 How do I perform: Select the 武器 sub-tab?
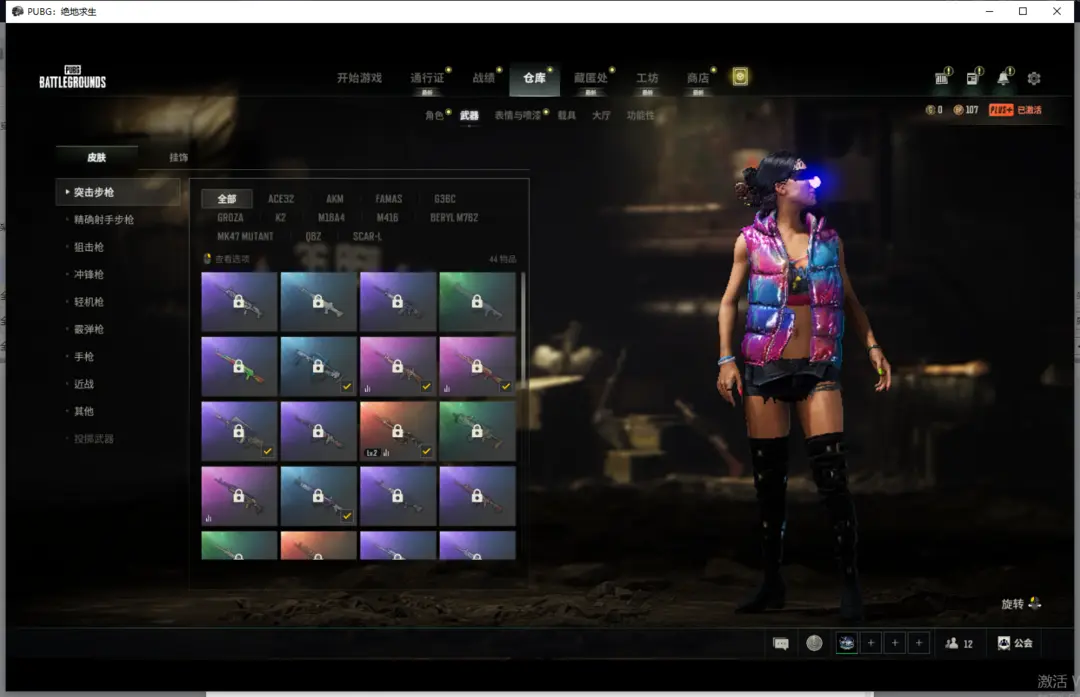(469, 115)
